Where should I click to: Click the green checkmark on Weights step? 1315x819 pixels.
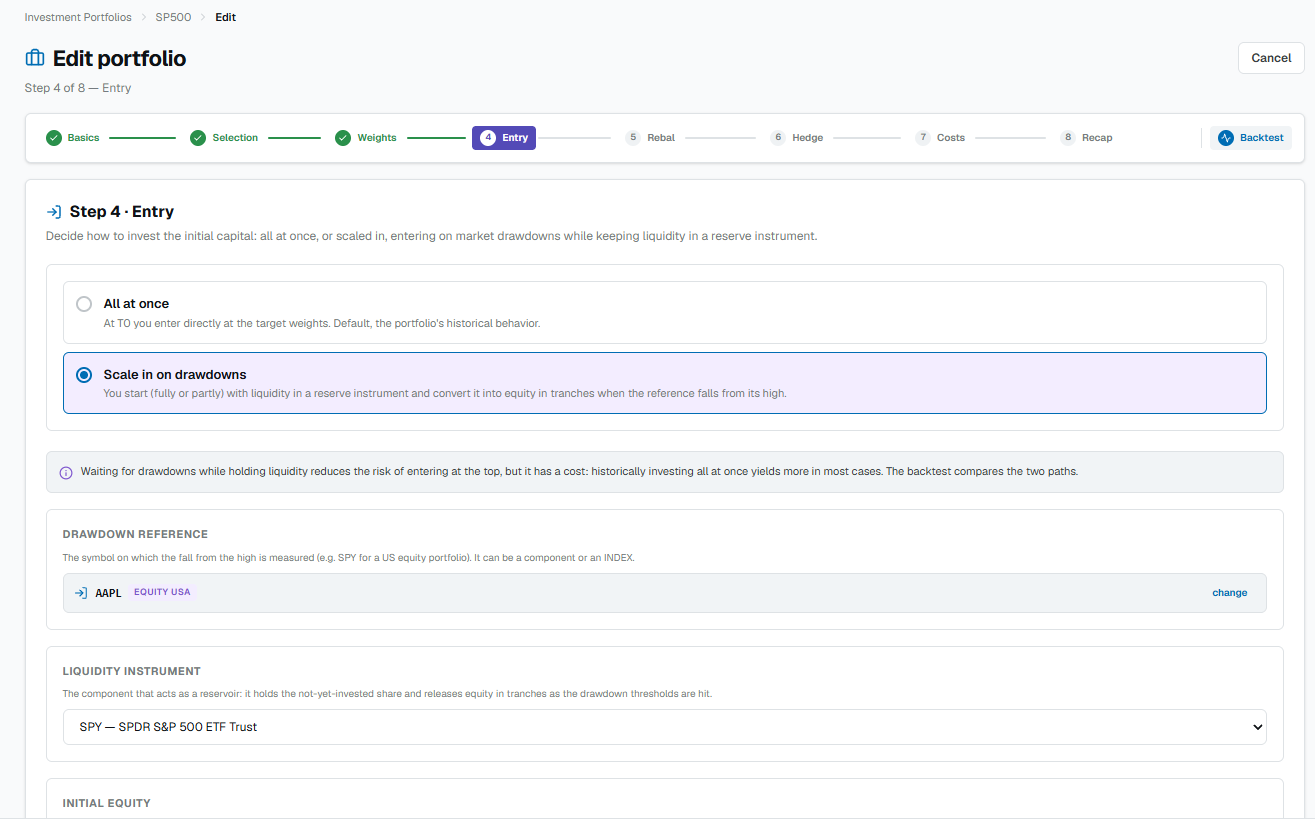pyautogui.click(x=343, y=138)
